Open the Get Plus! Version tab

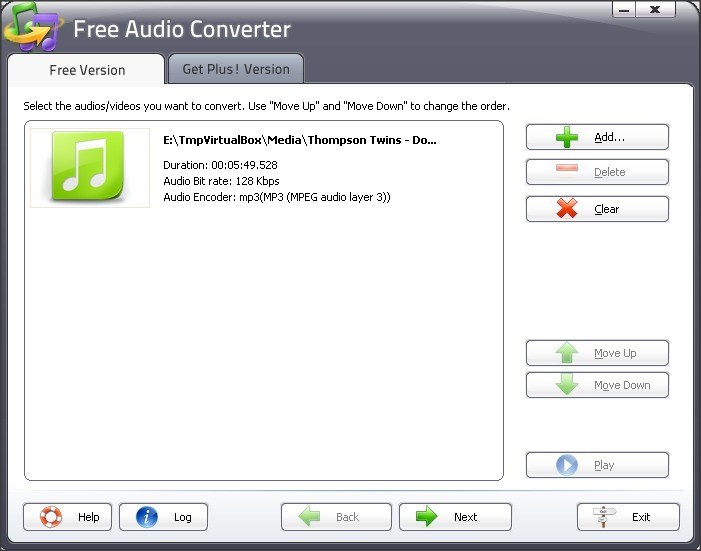236,69
